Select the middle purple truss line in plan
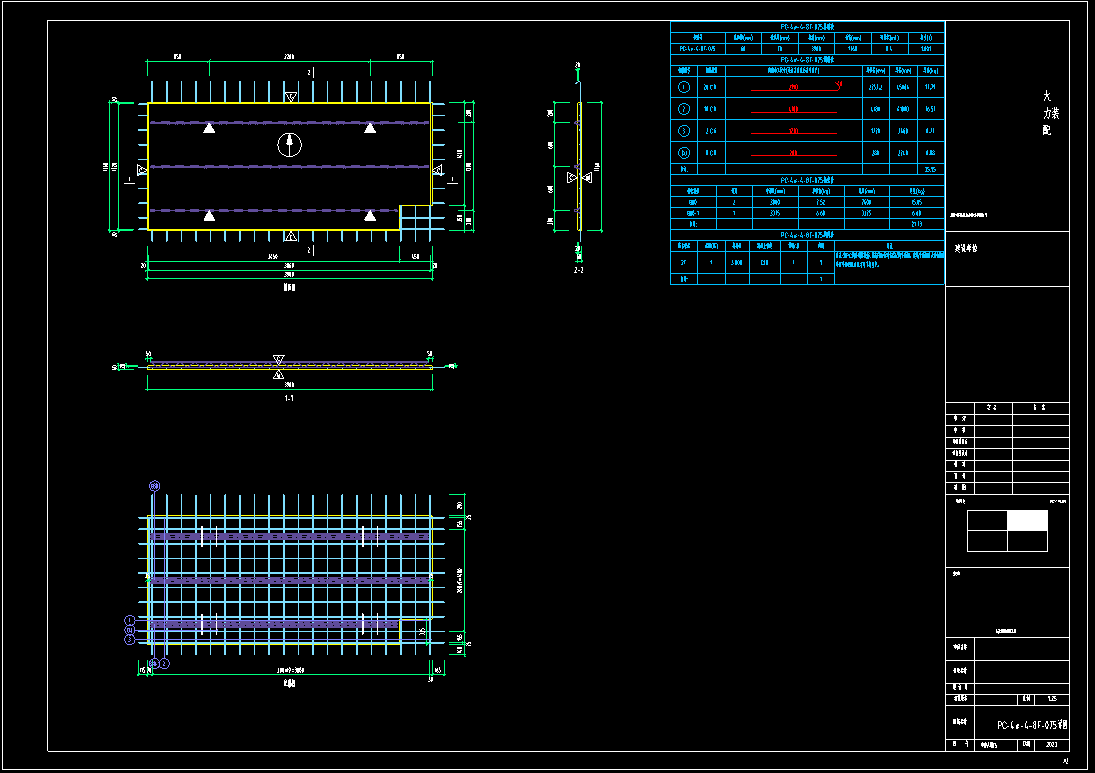The image size is (1095, 773). (x=289, y=166)
